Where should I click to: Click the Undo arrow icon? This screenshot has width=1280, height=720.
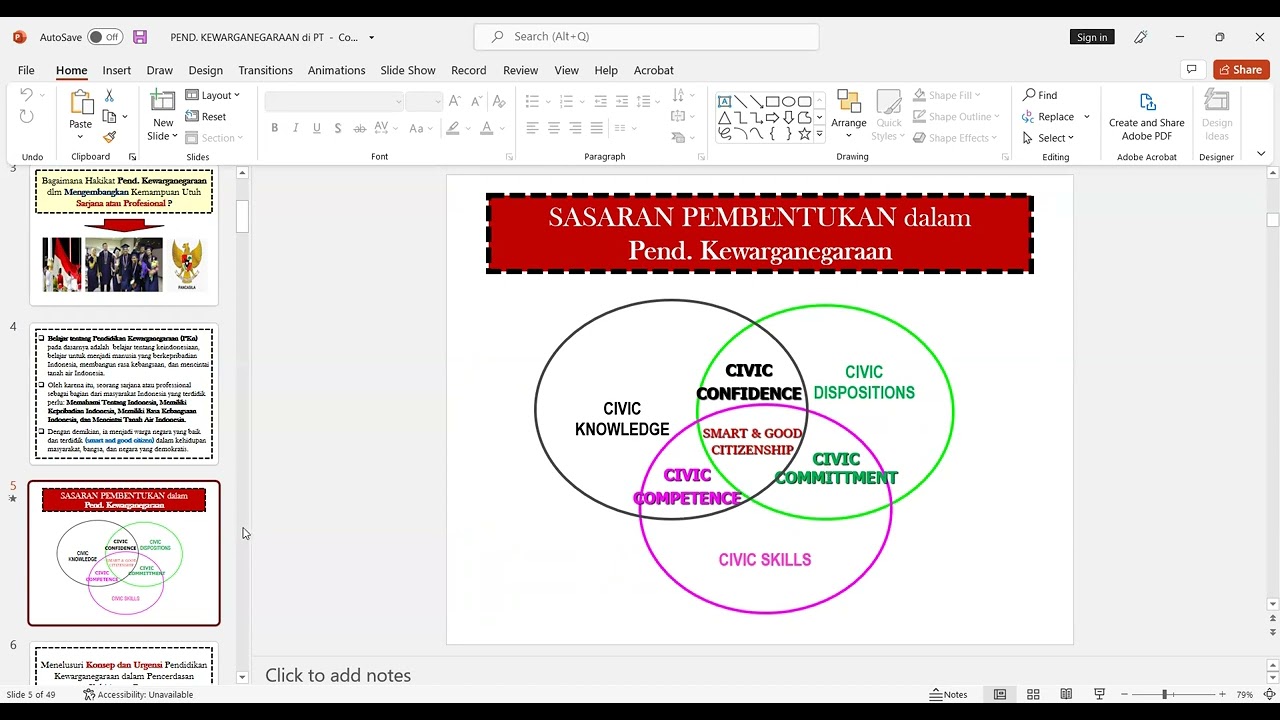coord(27,95)
